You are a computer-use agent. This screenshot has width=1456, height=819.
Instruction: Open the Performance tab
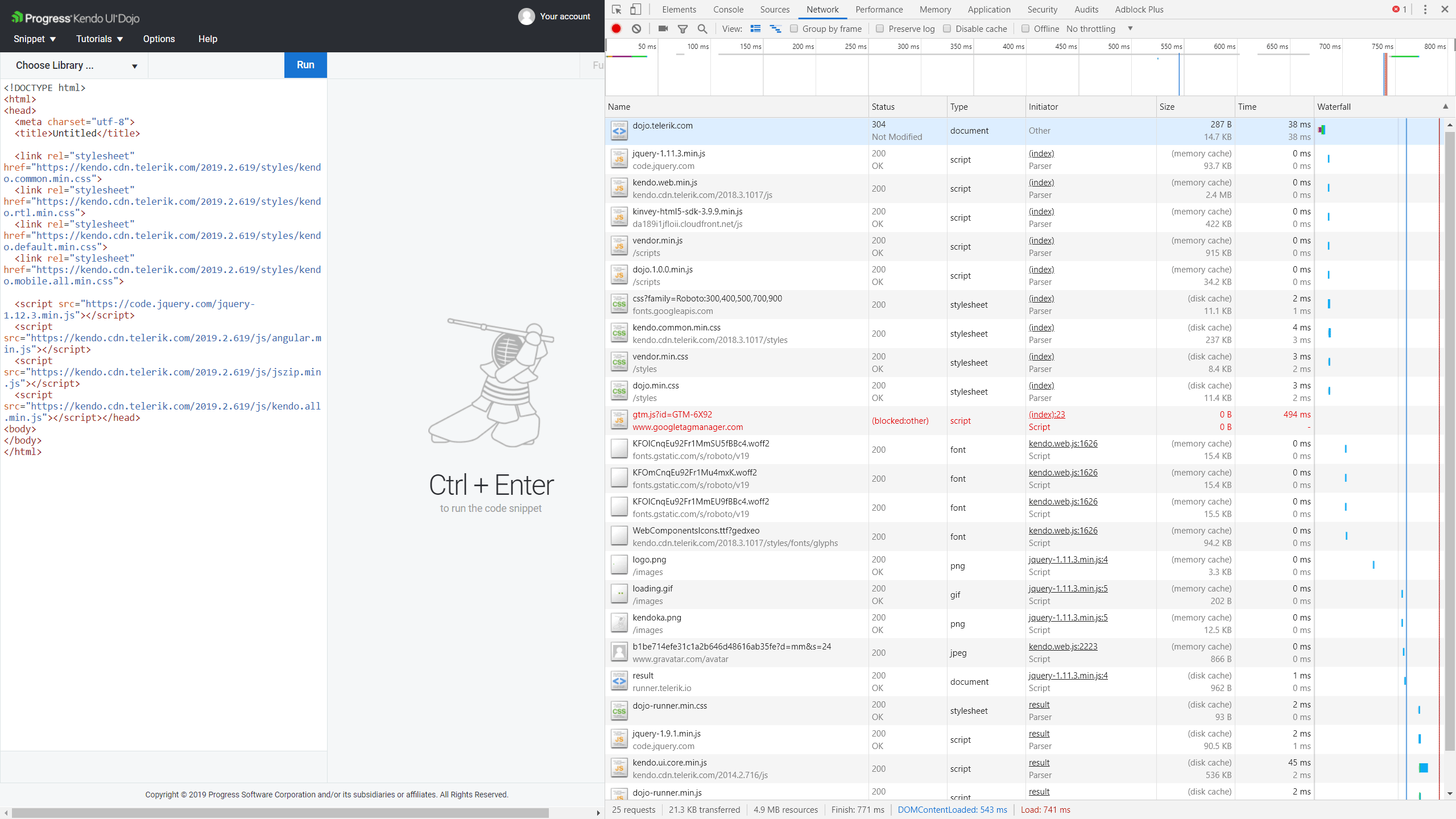click(879, 9)
